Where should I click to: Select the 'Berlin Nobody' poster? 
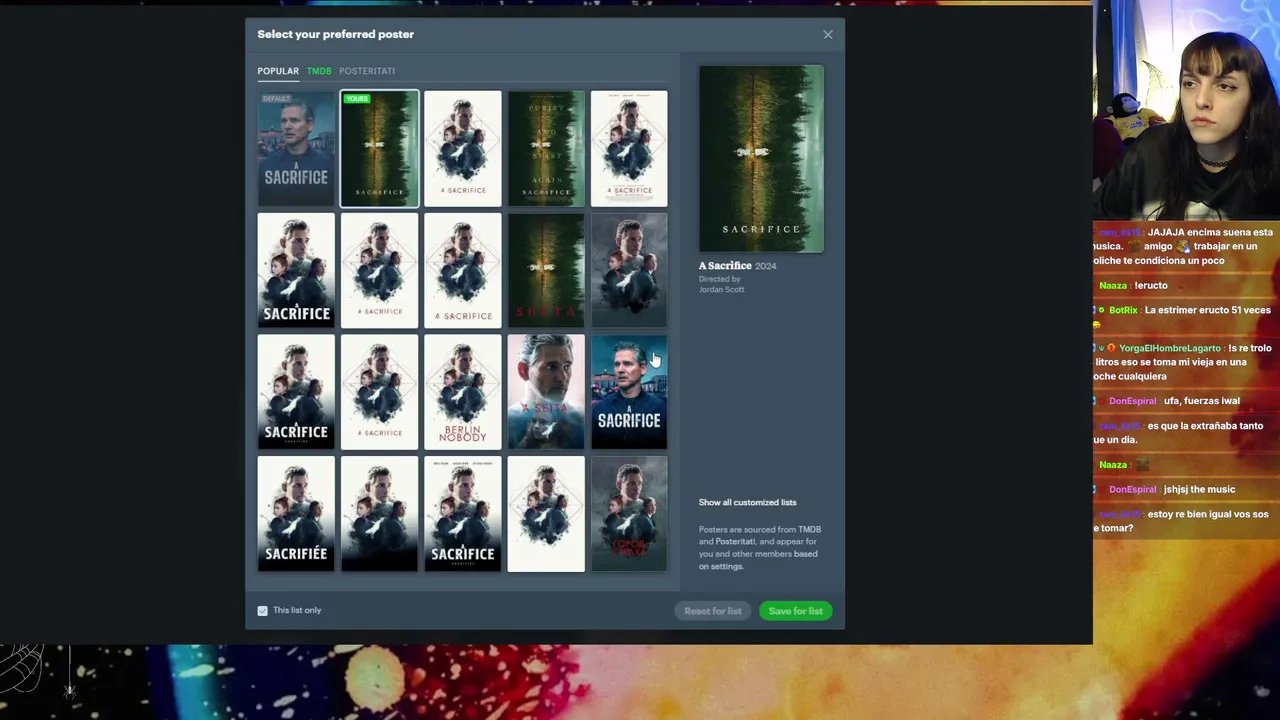463,392
